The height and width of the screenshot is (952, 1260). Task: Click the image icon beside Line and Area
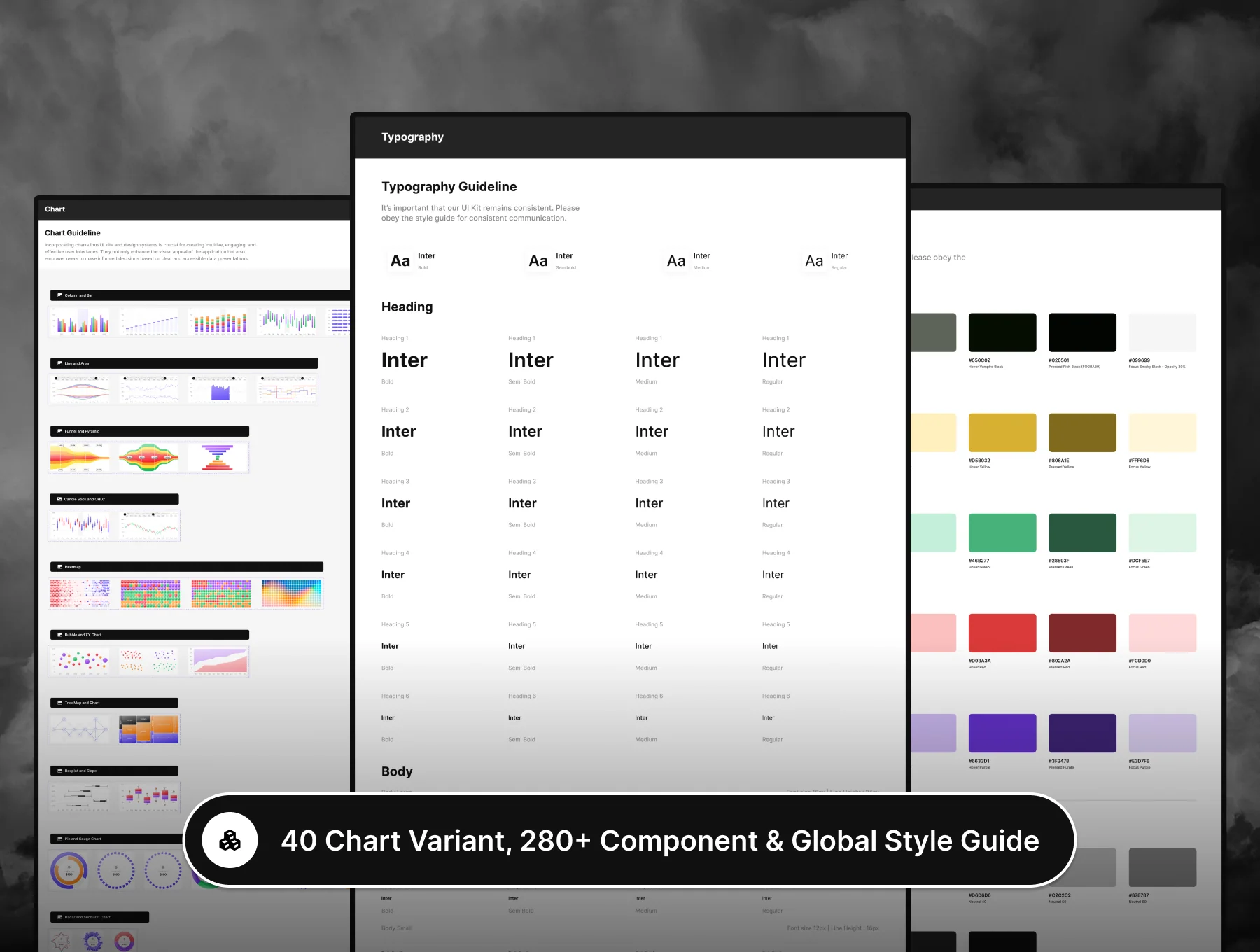point(60,363)
